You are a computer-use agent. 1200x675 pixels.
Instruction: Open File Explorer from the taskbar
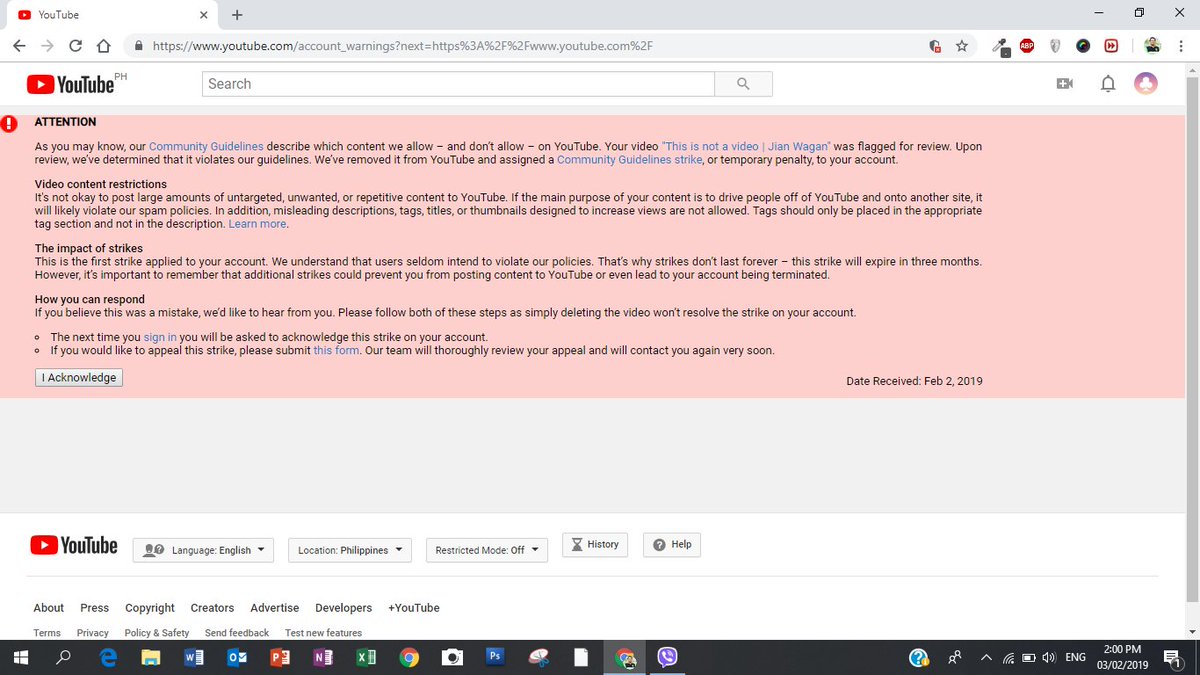pyautogui.click(x=150, y=657)
